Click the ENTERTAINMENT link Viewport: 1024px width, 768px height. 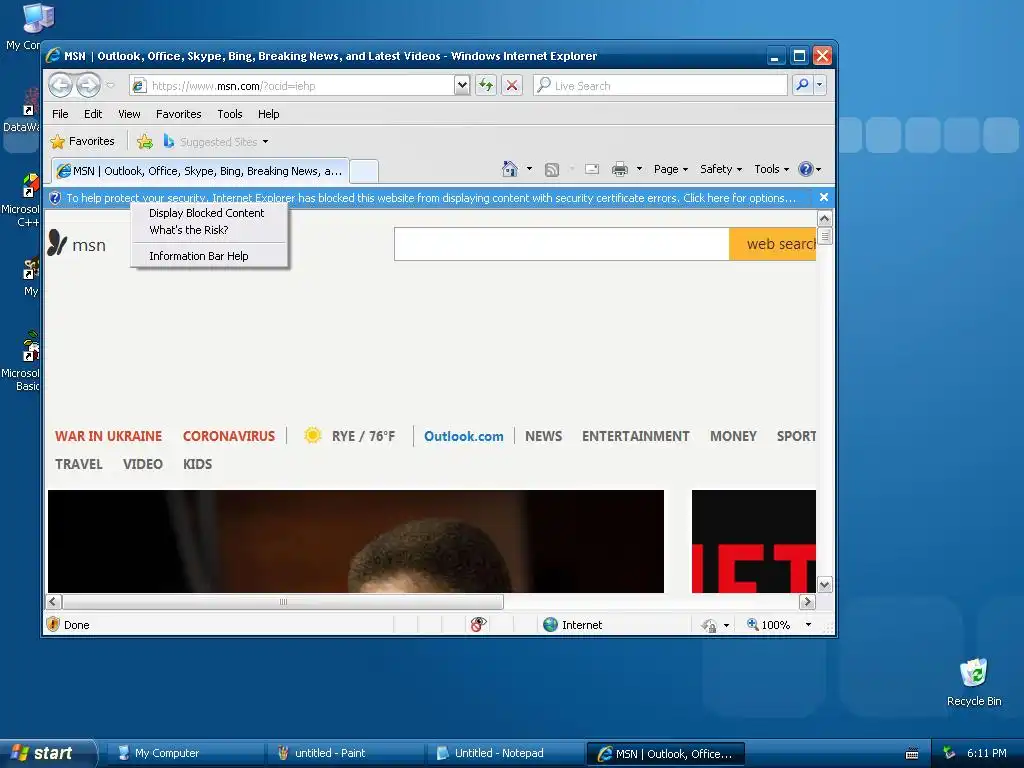[x=635, y=436]
